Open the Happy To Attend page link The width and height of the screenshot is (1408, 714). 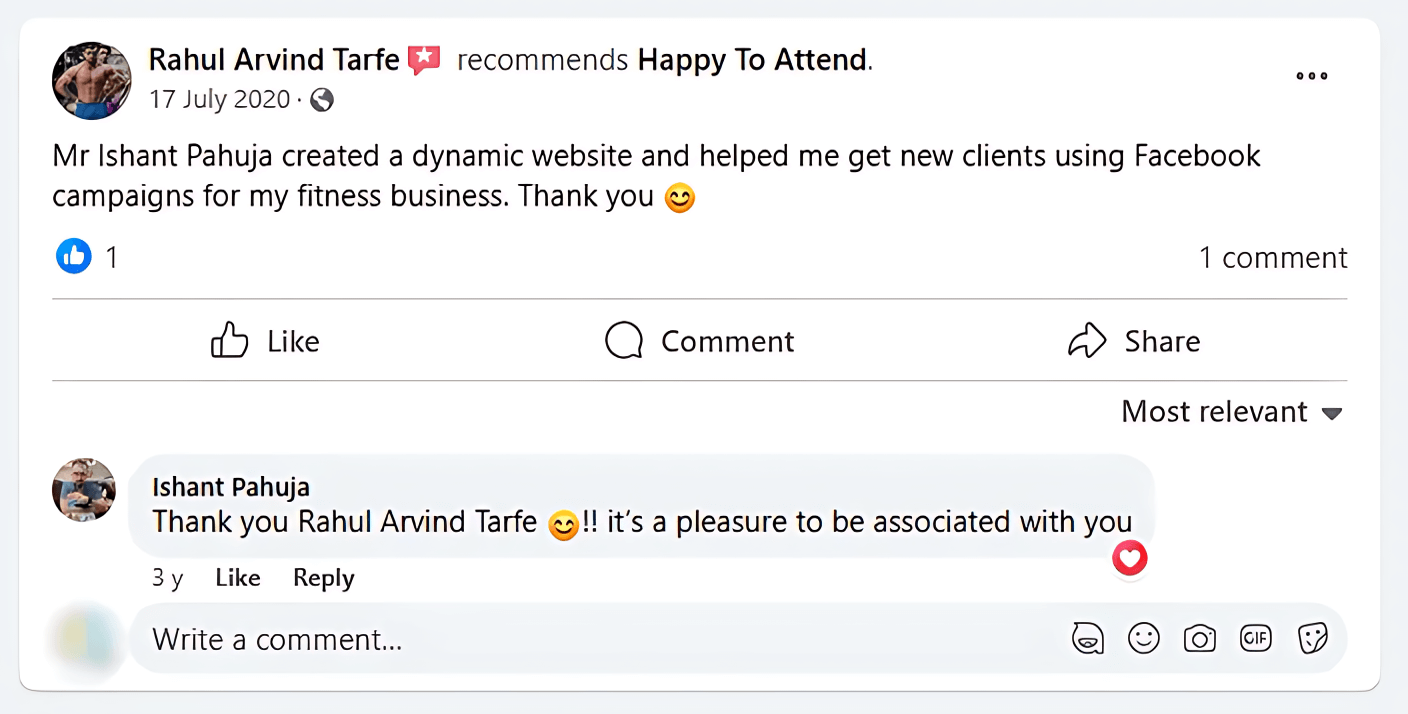[x=752, y=60]
